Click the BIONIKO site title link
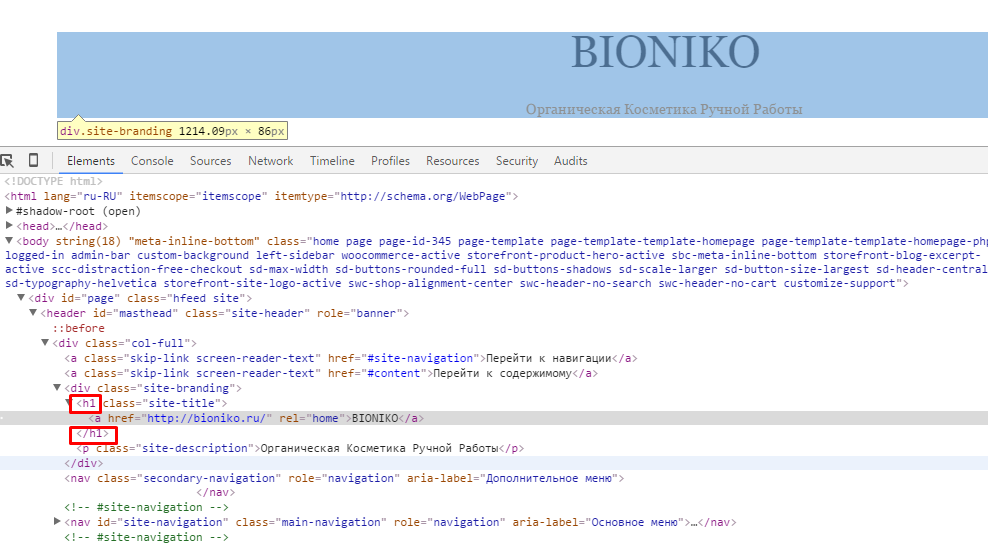Viewport: 988px width, 544px height. click(x=665, y=52)
